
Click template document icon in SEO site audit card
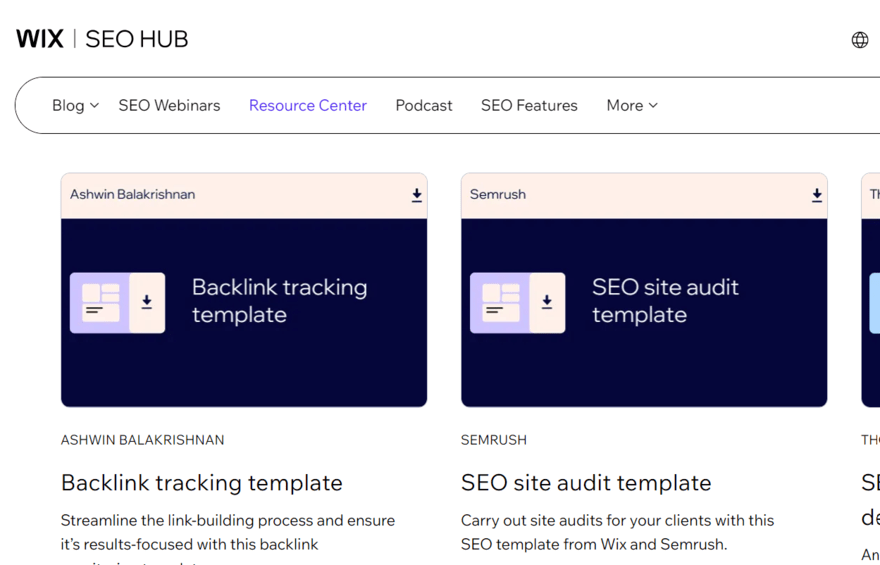[x=517, y=303]
